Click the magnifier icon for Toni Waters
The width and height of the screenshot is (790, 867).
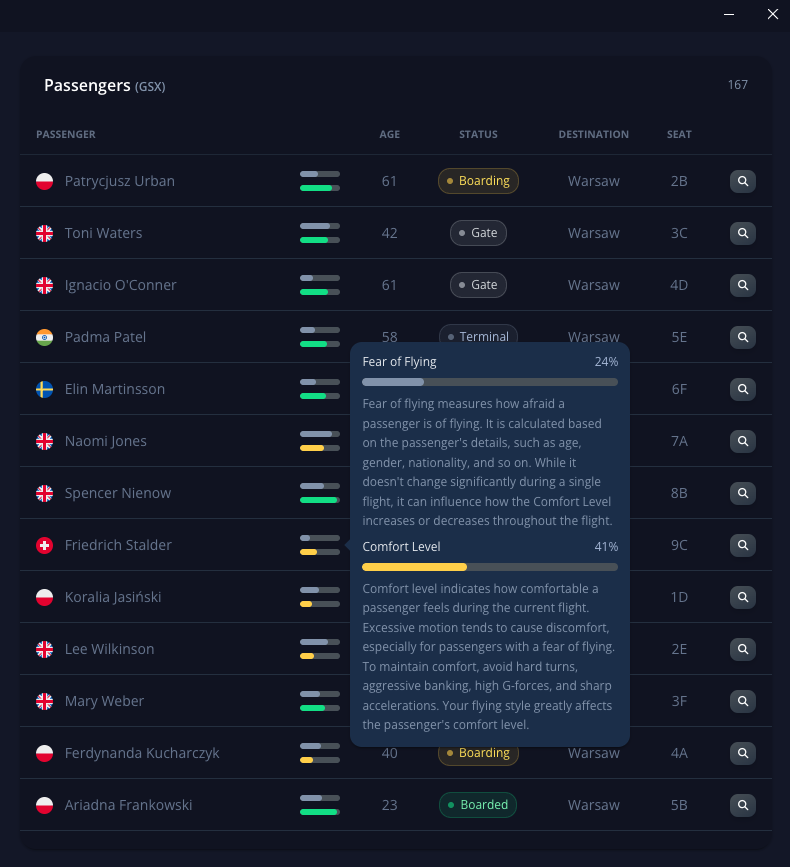(x=742, y=233)
